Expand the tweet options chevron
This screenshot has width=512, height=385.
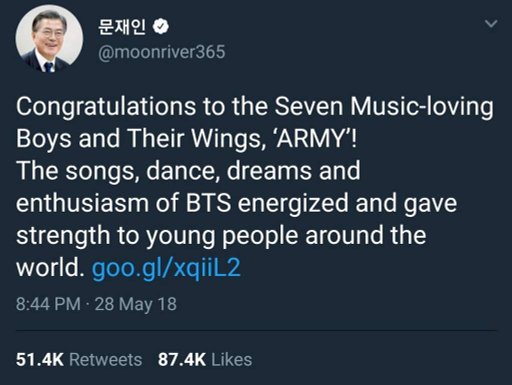[x=491, y=24]
